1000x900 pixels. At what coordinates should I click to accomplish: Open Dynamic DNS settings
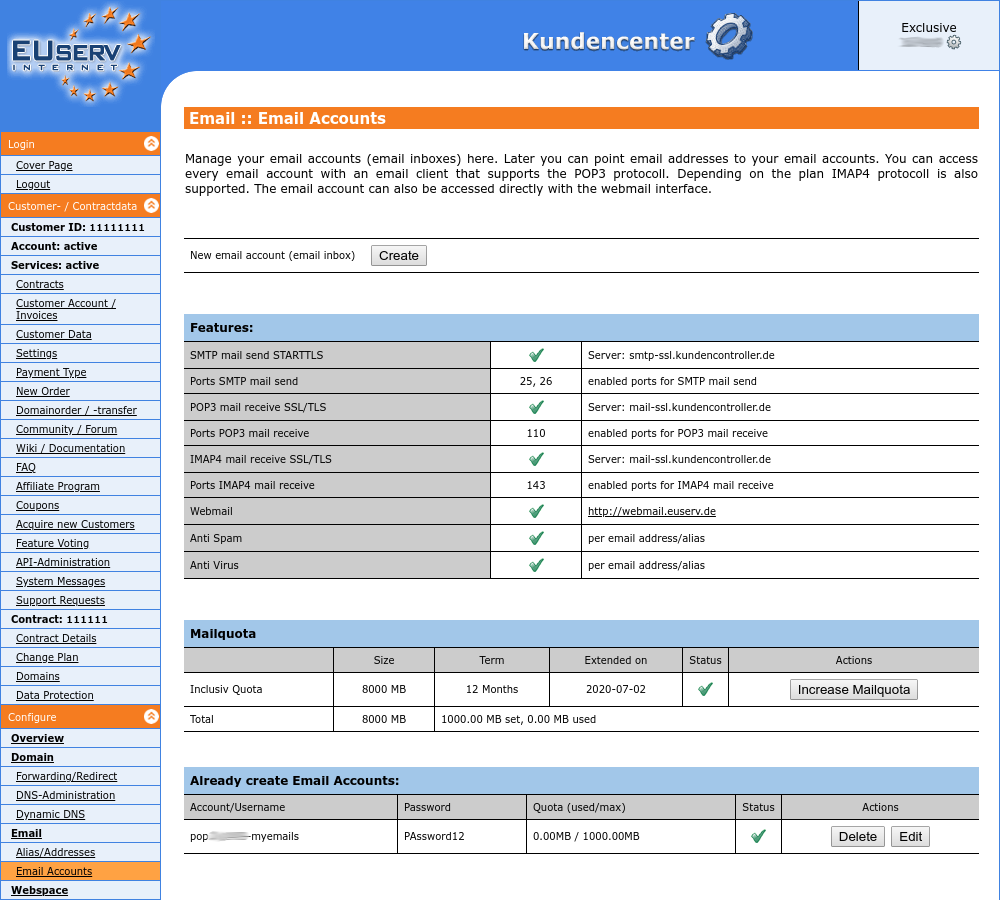pyautogui.click(x=50, y=814)
